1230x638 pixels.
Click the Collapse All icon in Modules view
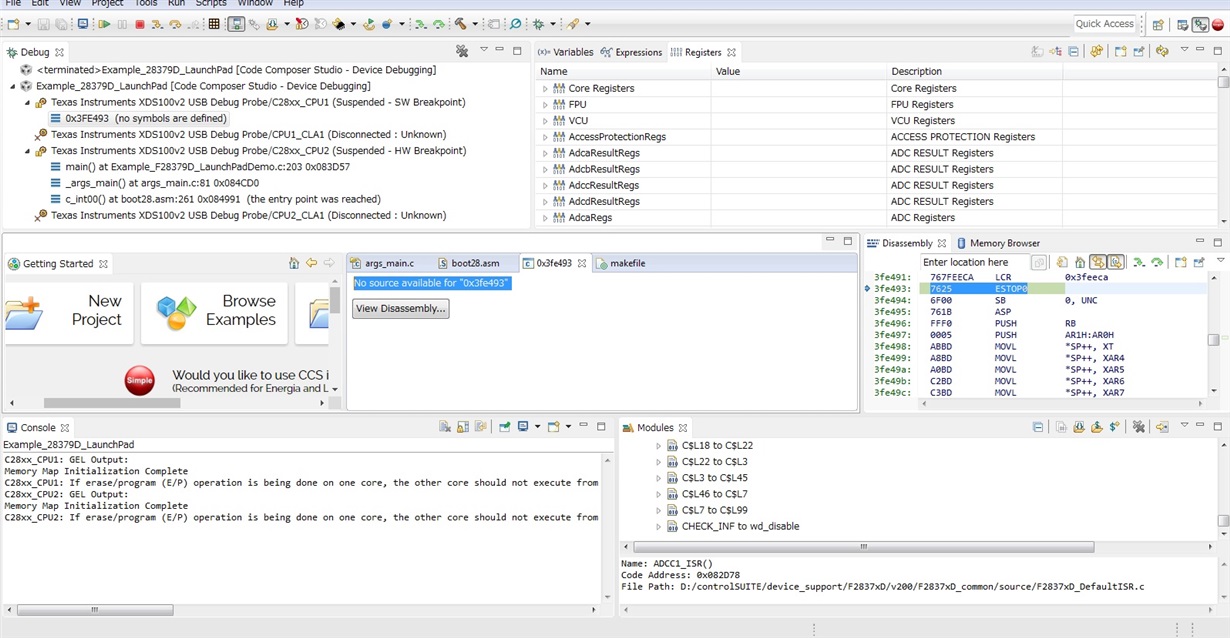1038,427
